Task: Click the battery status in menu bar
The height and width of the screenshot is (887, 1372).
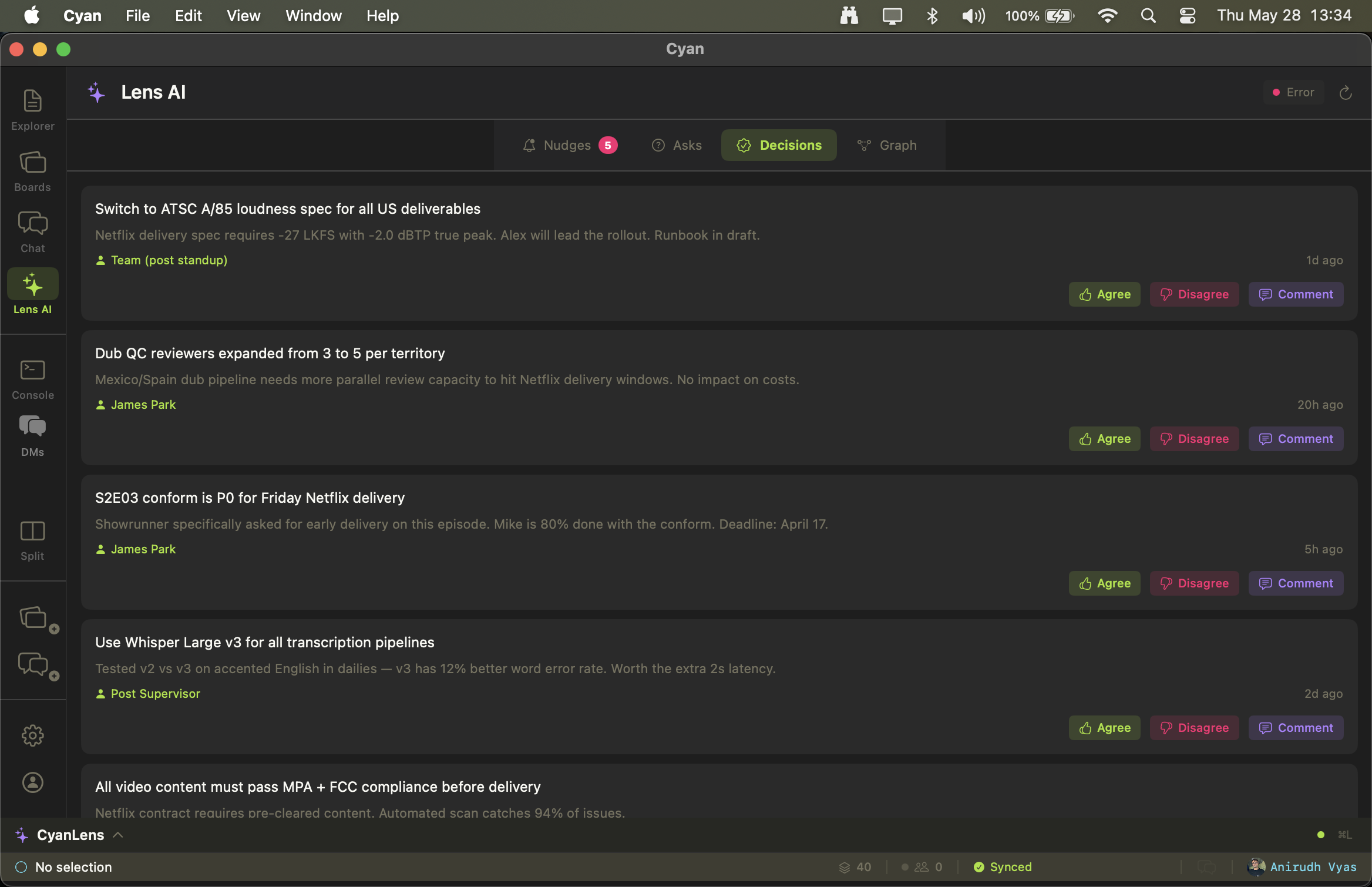Action: [x=1040, y=16]
